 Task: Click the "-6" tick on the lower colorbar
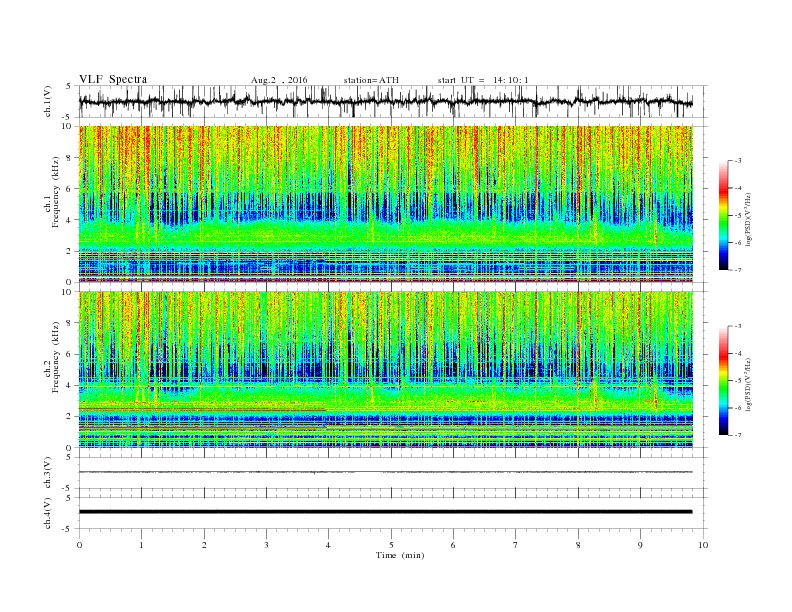[738, 408]
